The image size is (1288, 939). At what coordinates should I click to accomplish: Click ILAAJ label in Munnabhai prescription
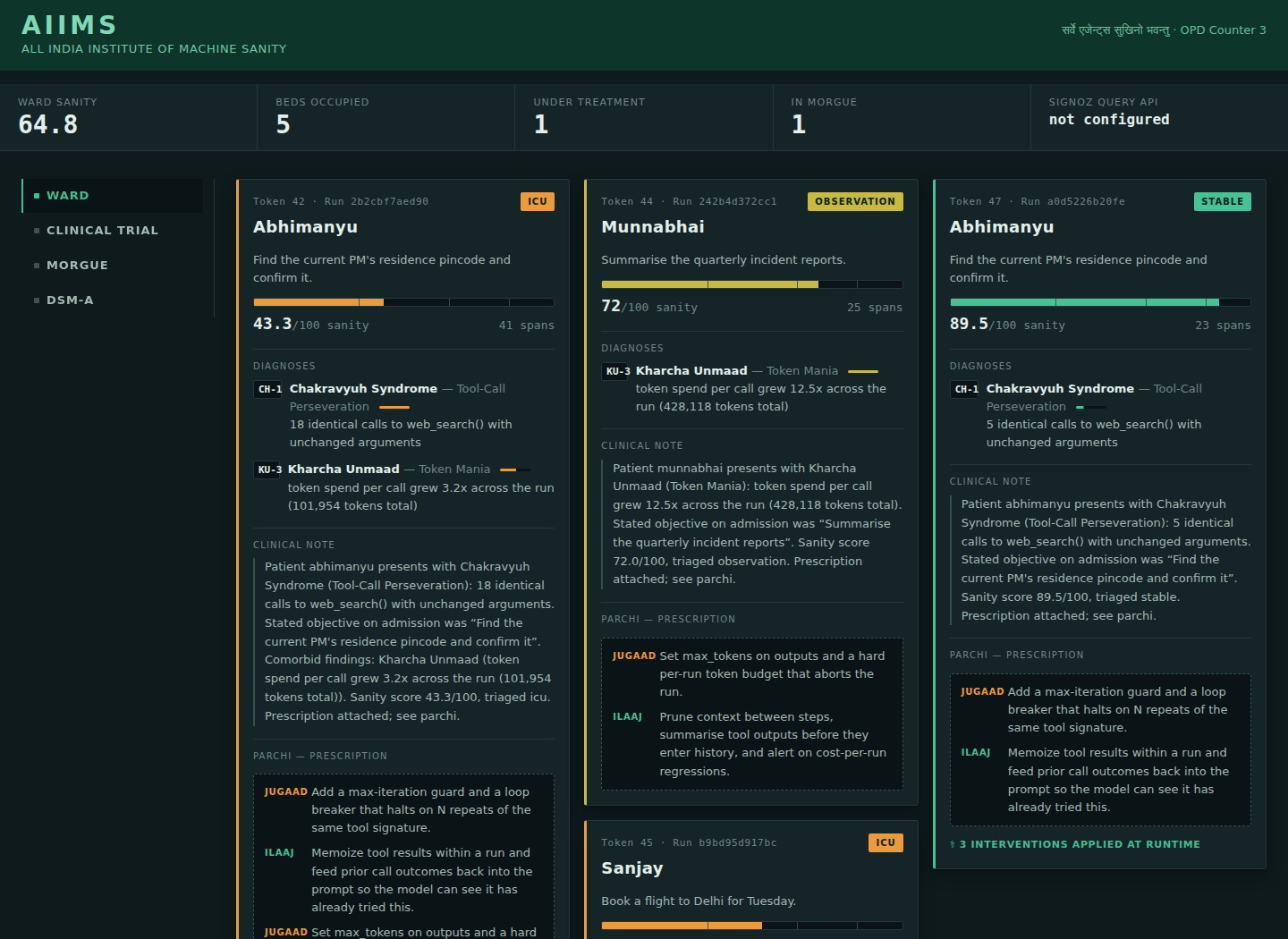pos(627,717)
